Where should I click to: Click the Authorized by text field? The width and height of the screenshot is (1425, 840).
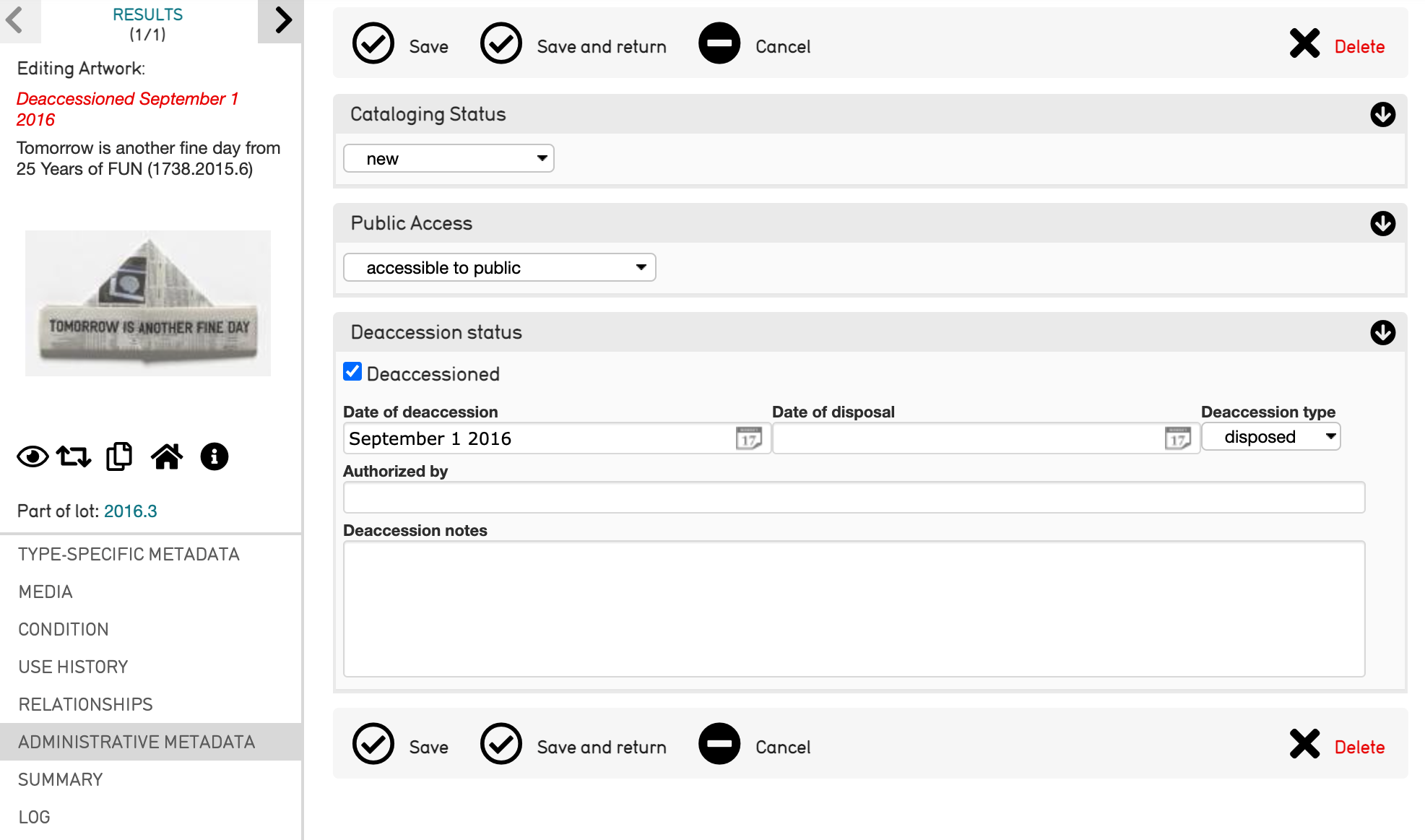[x=854, y=498]
